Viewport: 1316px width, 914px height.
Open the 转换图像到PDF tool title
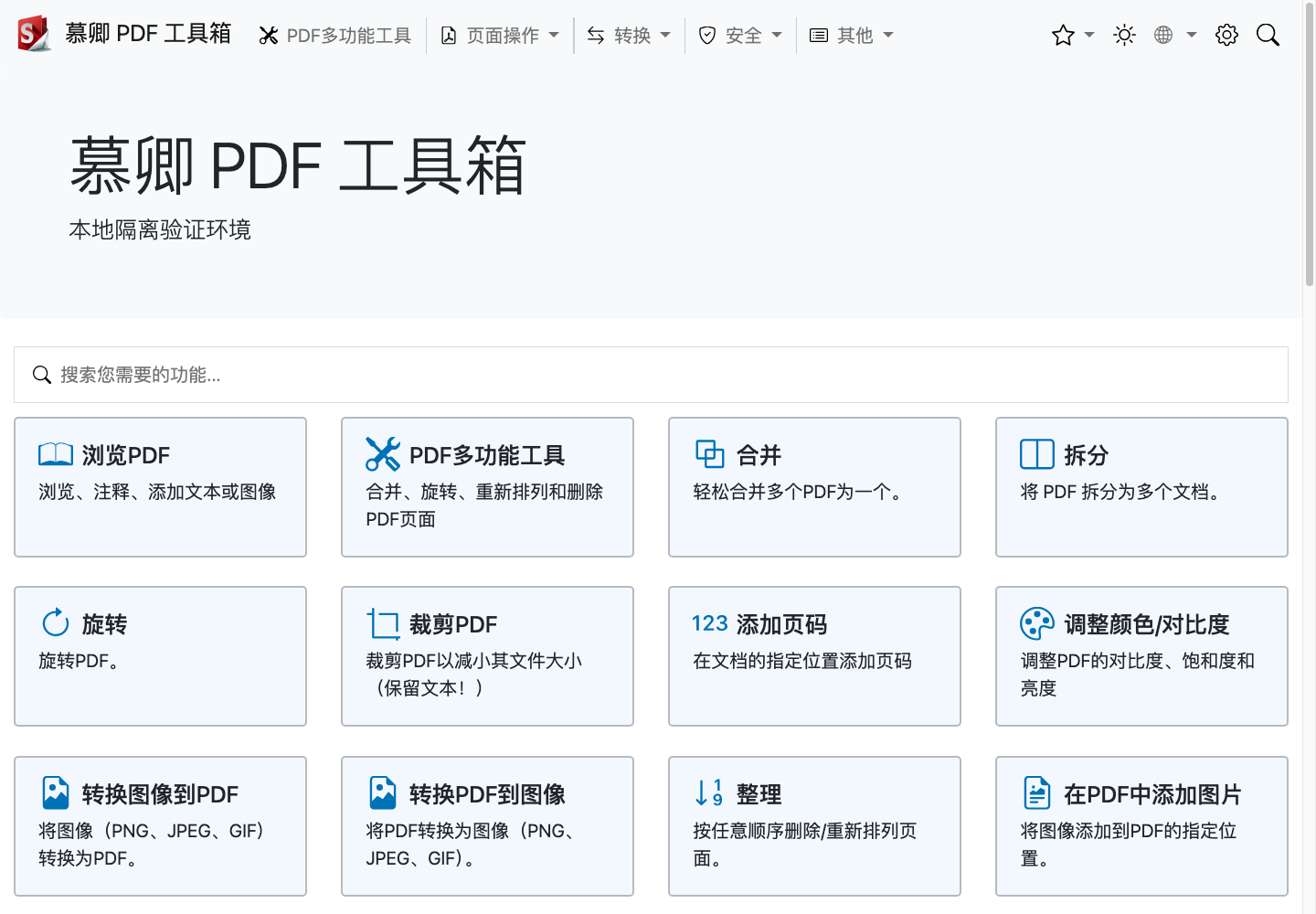click(160, 794)
